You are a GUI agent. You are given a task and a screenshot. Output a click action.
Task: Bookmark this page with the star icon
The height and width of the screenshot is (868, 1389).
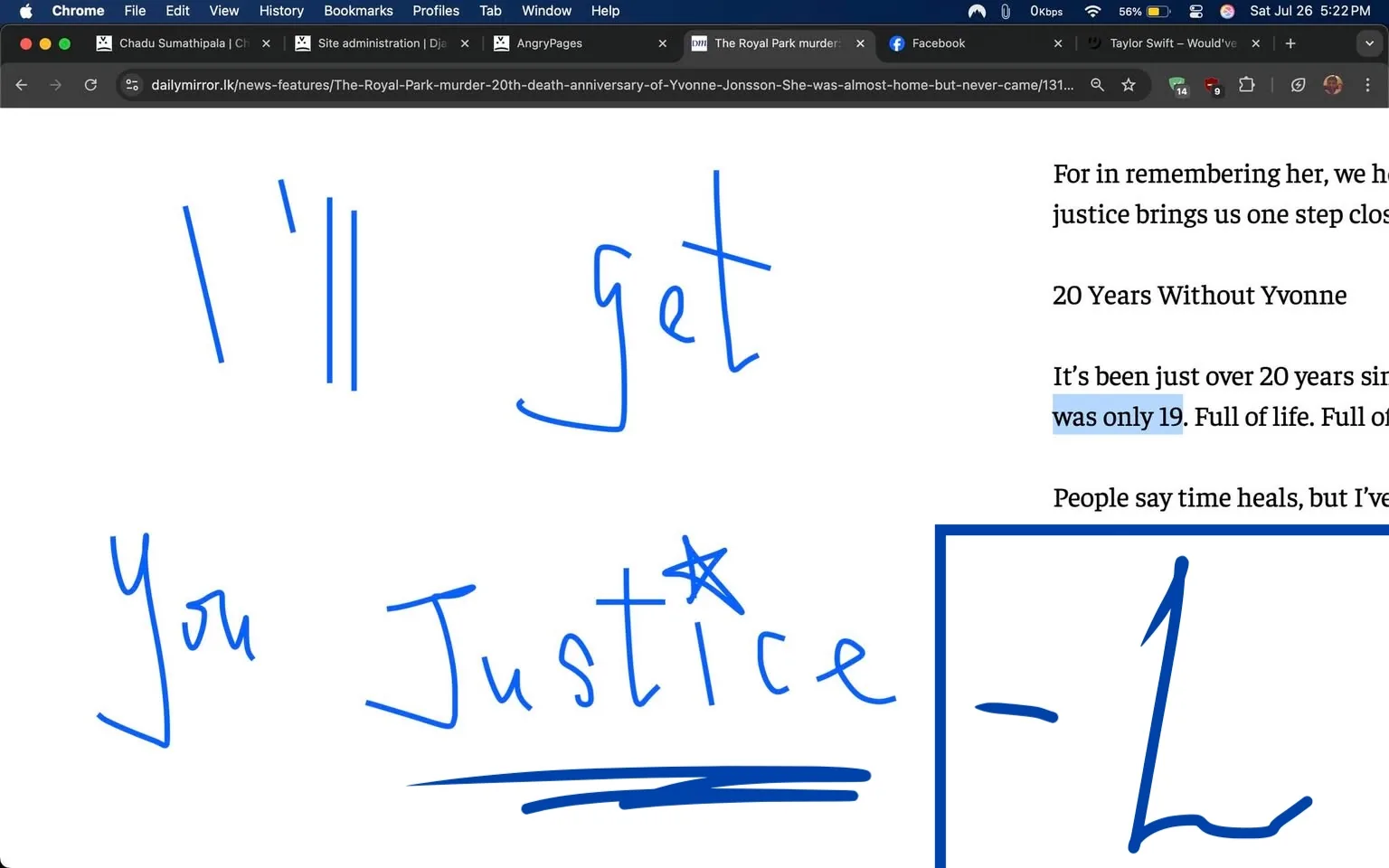(x=1128, y=85)
